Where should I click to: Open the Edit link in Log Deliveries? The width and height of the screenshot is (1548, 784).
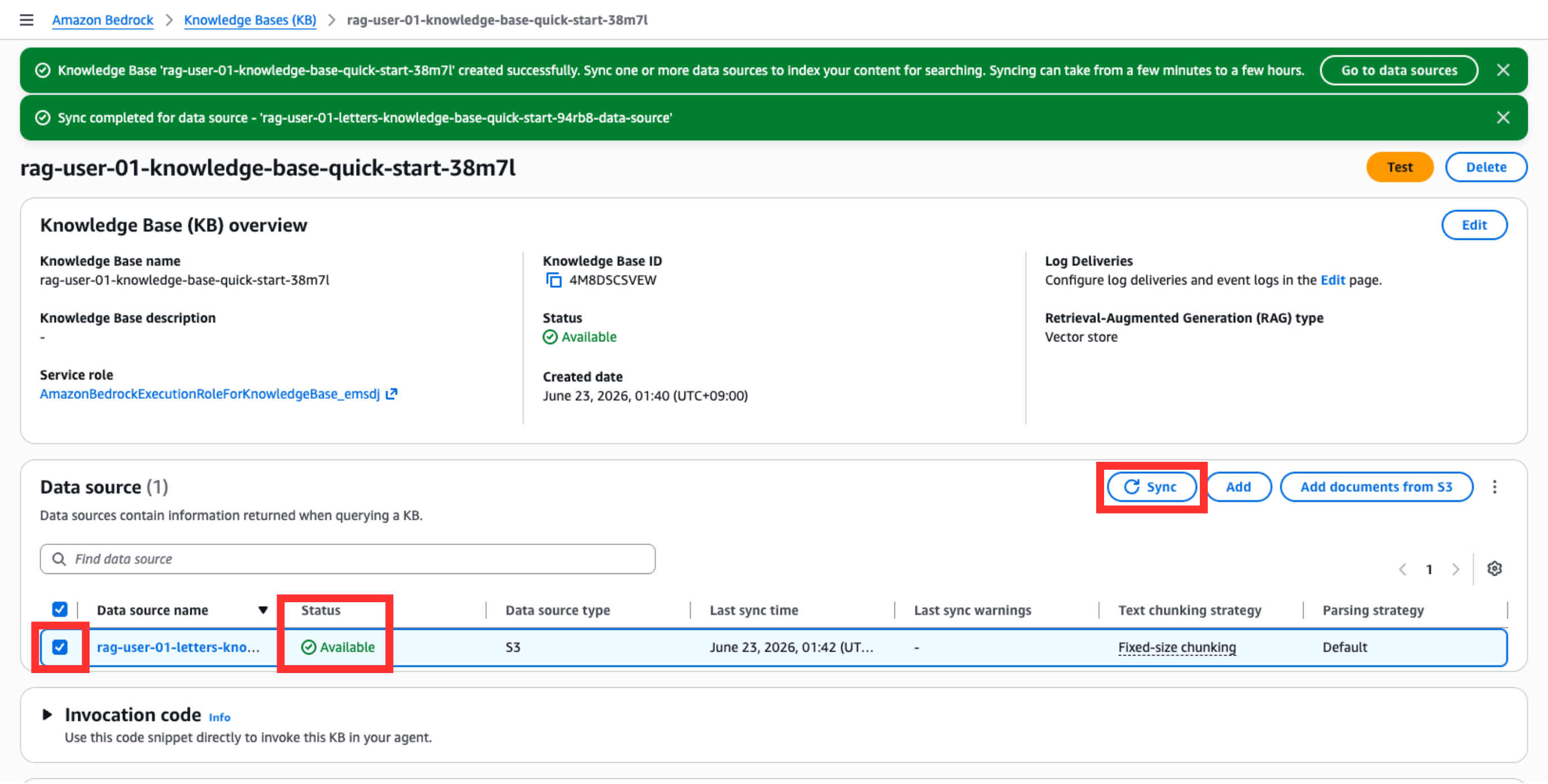coord(1332,280)
